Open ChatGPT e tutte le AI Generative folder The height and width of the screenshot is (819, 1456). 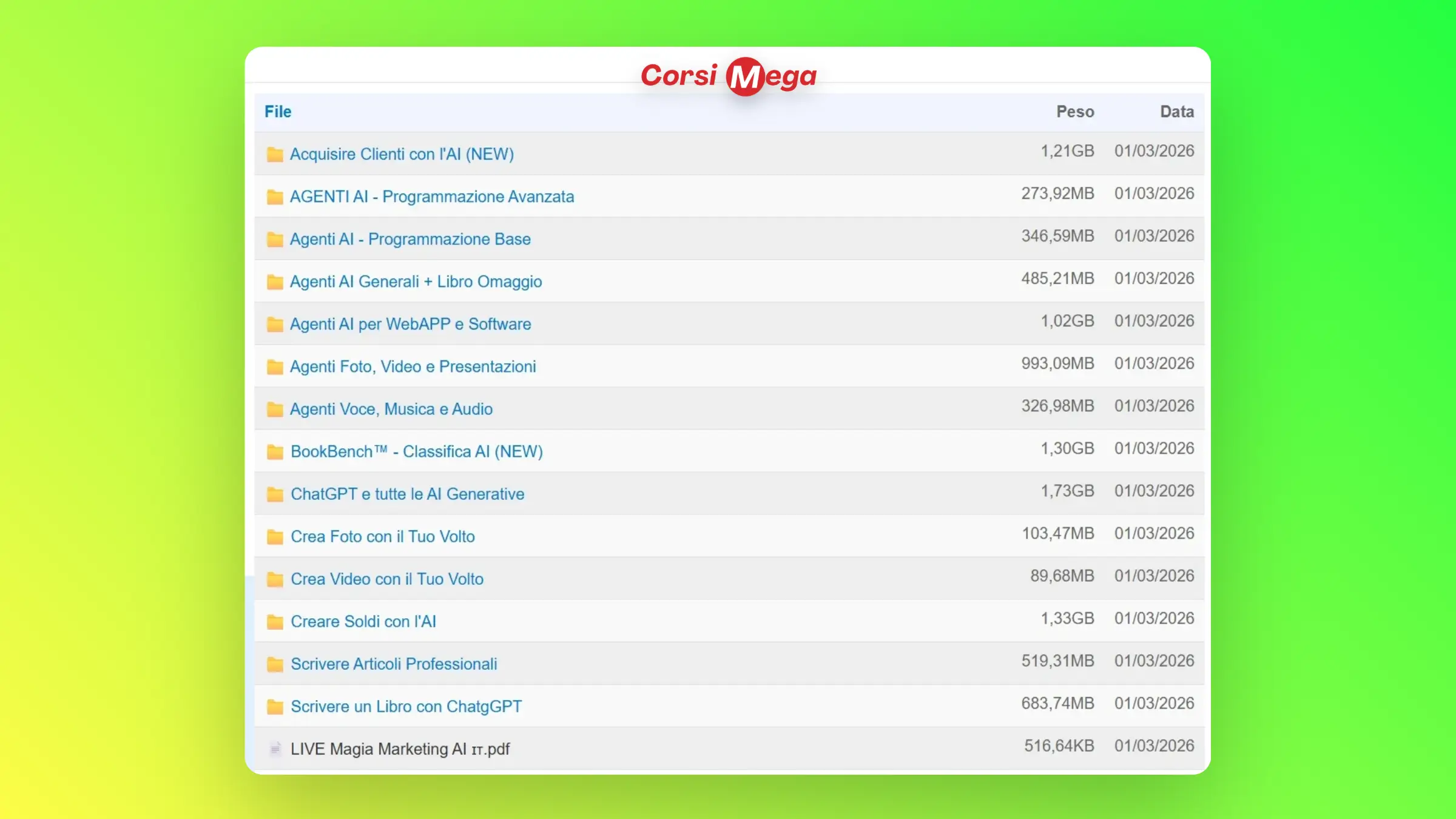click(x=407, y=494)
